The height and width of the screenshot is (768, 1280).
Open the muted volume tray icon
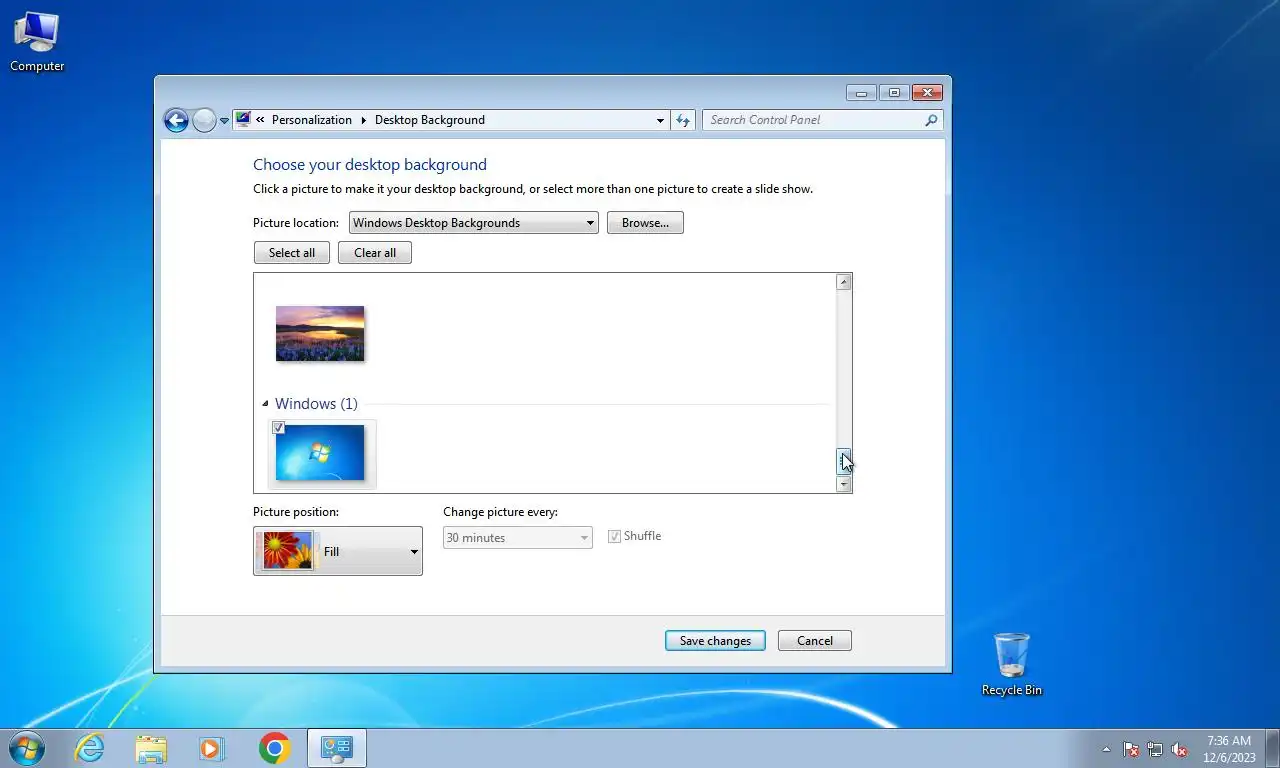pyautogui.click(x=1179, y=749)
